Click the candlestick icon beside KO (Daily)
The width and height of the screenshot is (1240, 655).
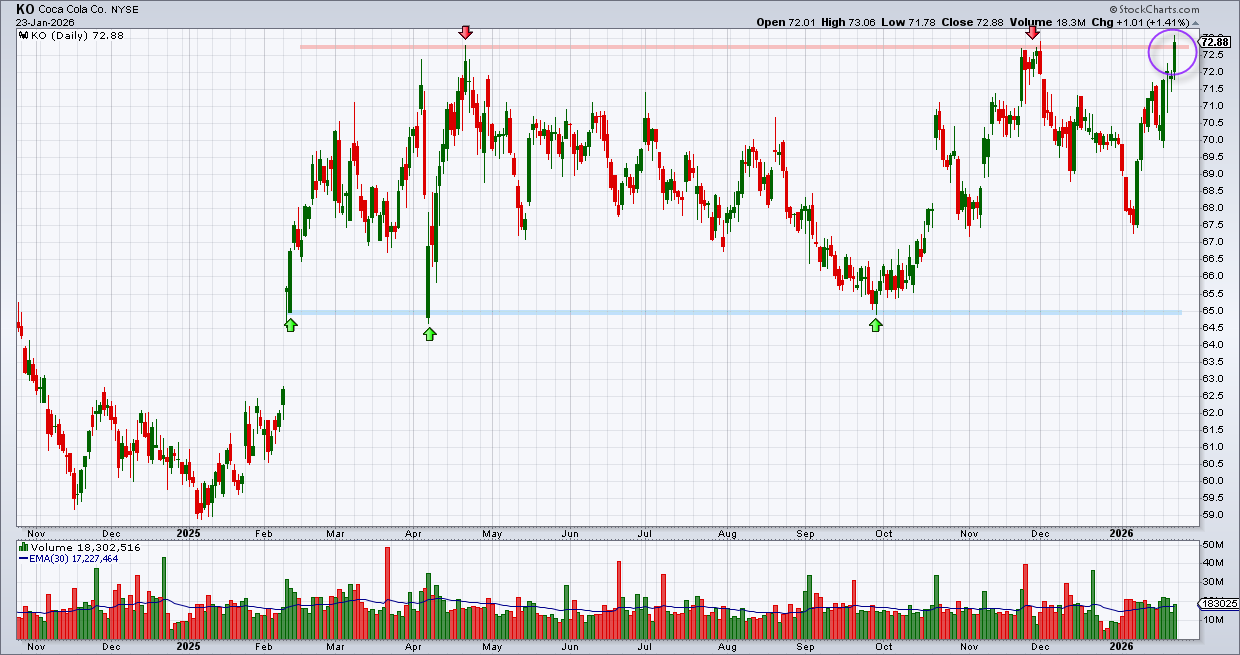(22, 35)
